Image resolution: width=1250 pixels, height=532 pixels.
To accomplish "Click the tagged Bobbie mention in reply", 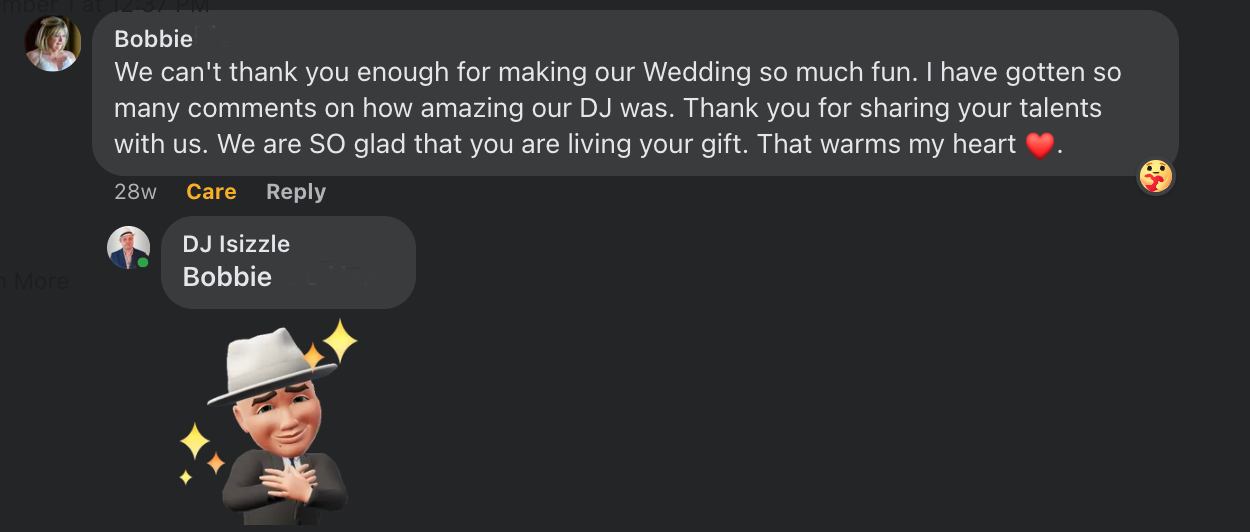I will click(x=227, y=277).
